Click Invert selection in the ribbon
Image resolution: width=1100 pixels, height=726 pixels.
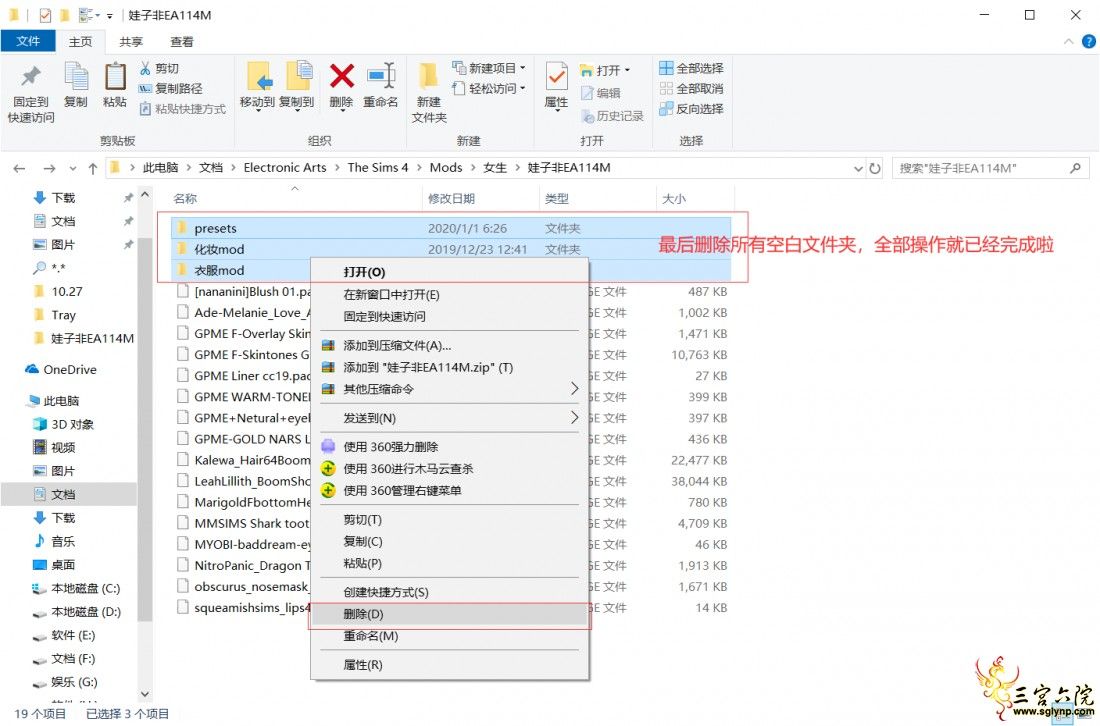tap(691, 109)
